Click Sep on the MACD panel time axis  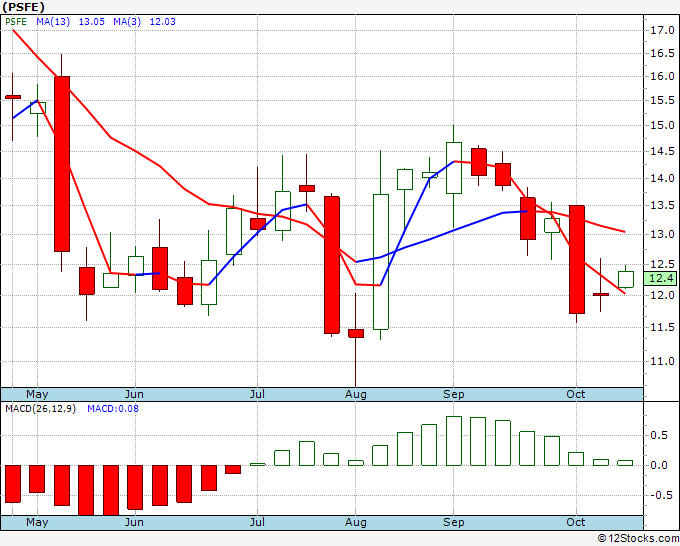click(x=454, y=522)
